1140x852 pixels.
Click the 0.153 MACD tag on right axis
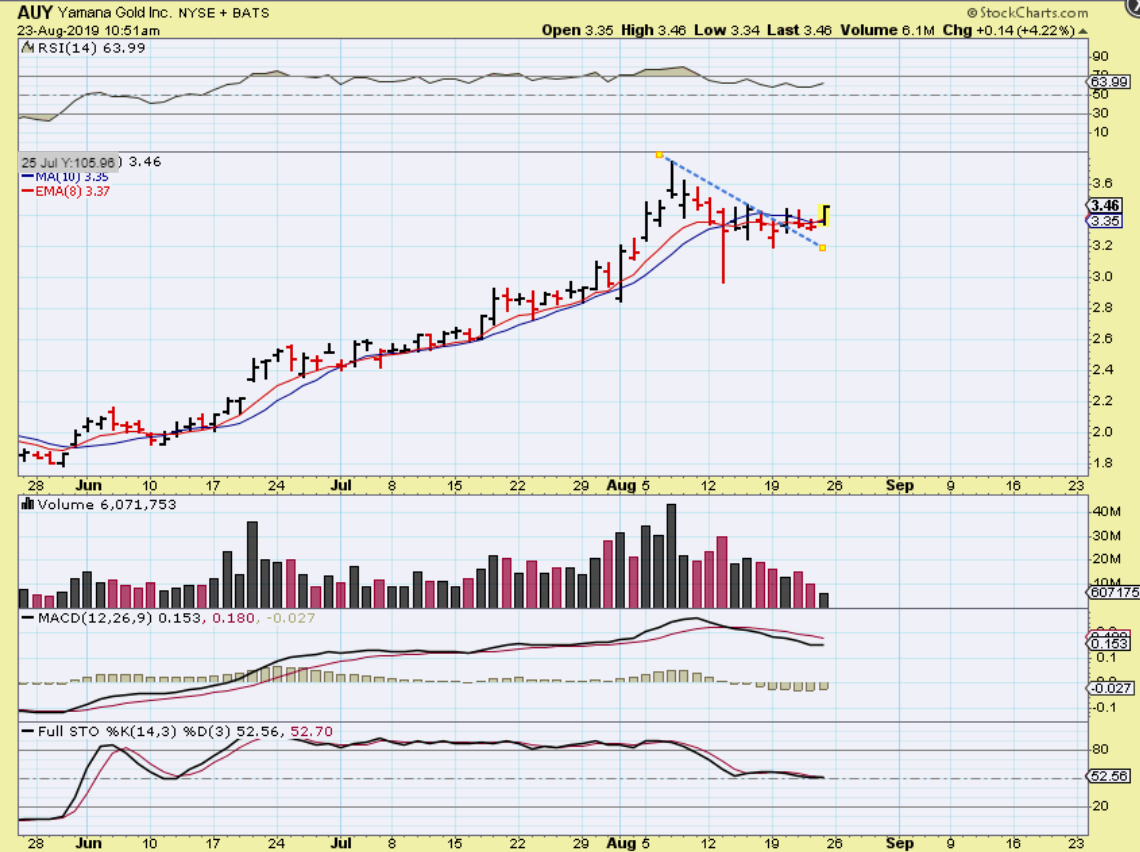[1109, 643]
